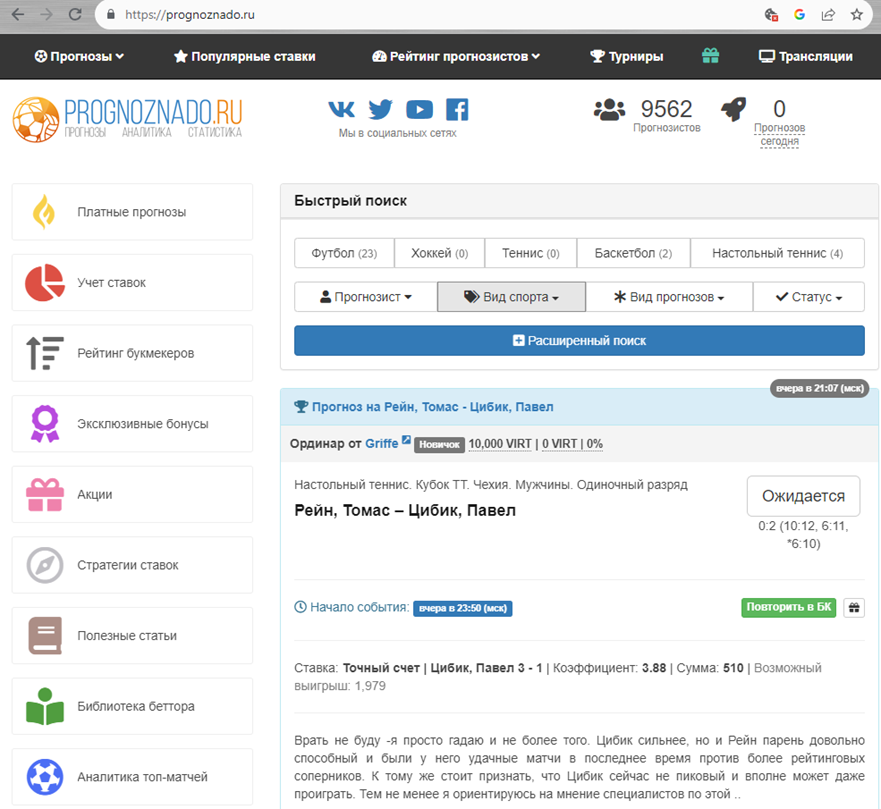Click the Расширенный поиск button
Viewport: 881px width, 809px height.
click(x=579, y=341)
